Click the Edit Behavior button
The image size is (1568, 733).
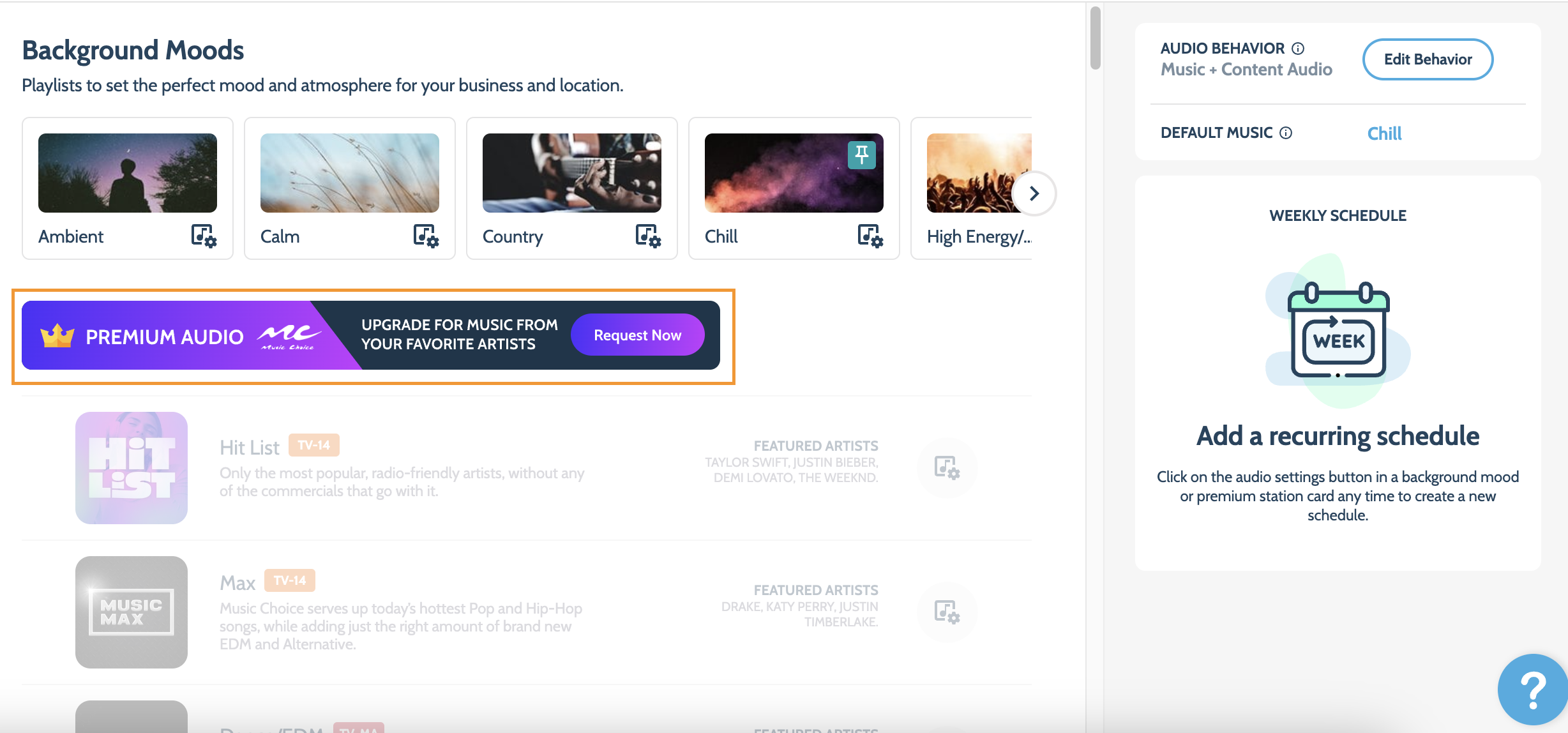[1428, 59]
